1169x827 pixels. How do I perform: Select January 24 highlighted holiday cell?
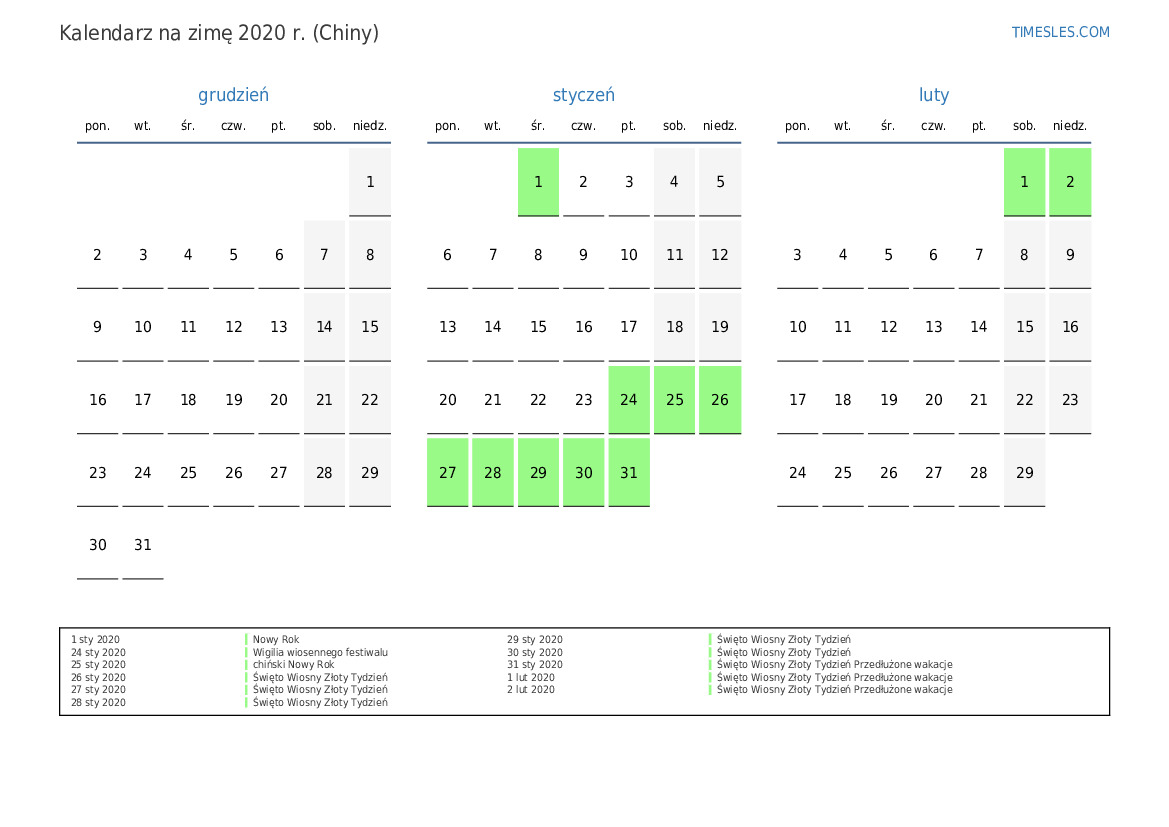coord(628,400)
